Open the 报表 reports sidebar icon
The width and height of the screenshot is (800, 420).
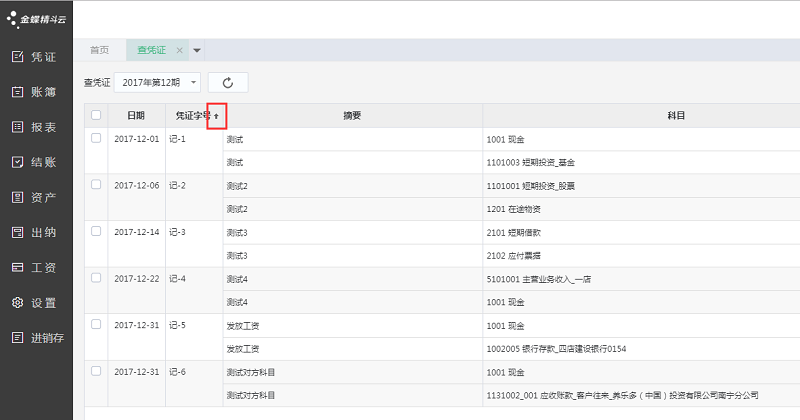(x=17, y=127)
